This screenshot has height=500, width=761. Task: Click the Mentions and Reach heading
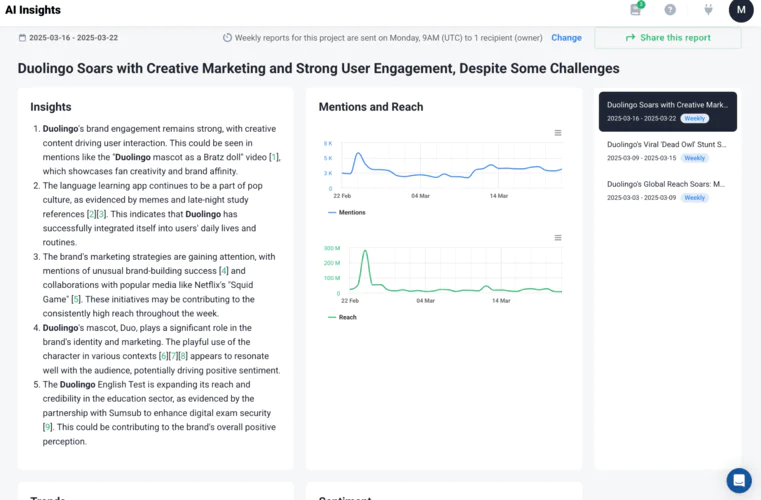coord(371,107)
